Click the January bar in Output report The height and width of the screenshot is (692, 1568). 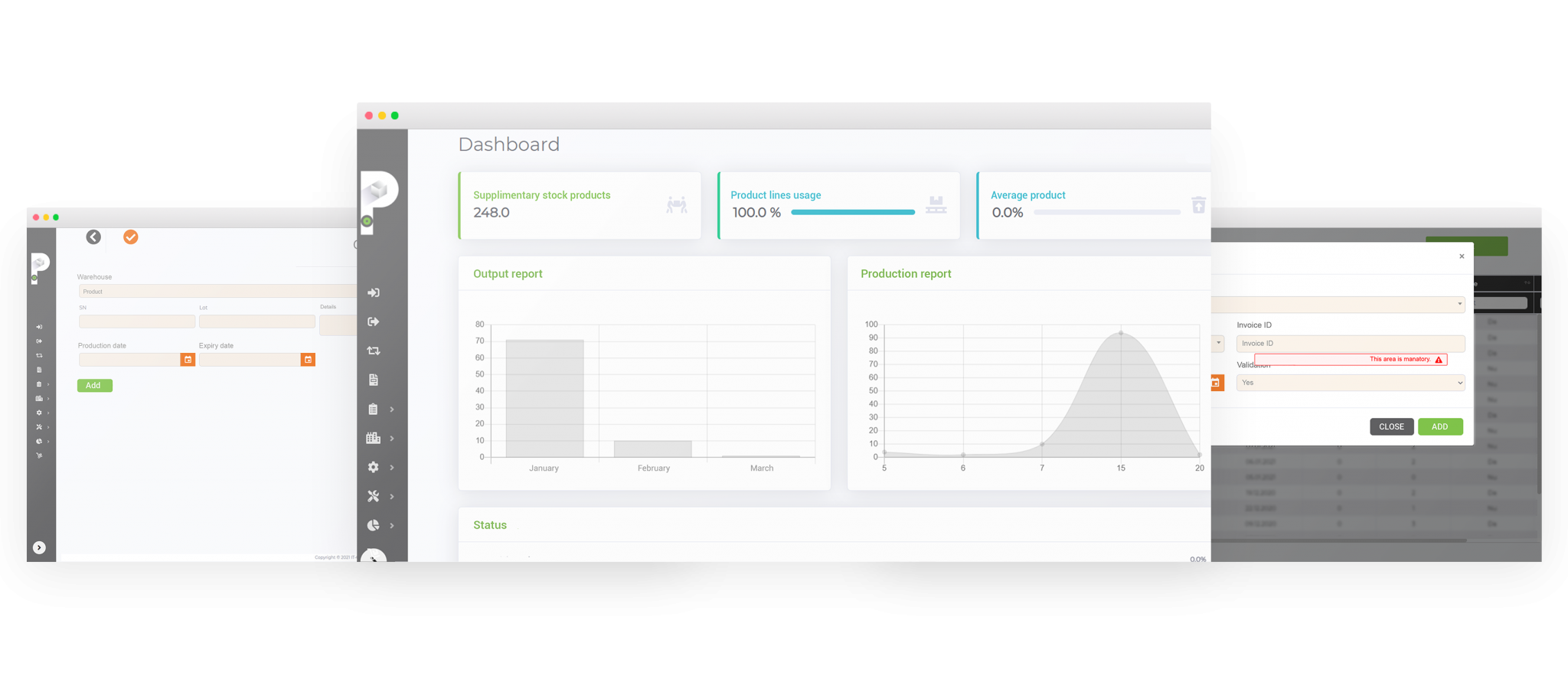point(544,398)
